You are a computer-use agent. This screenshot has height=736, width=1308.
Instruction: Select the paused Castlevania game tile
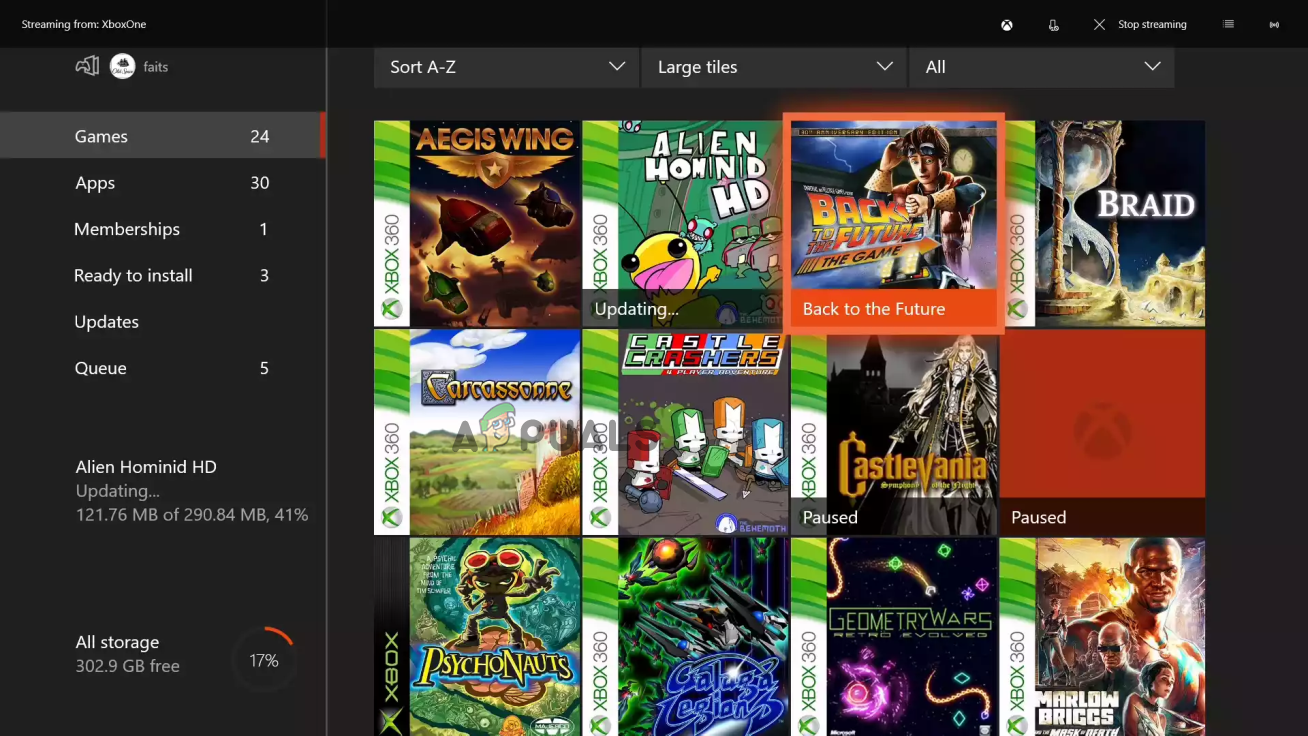(894, 432)
